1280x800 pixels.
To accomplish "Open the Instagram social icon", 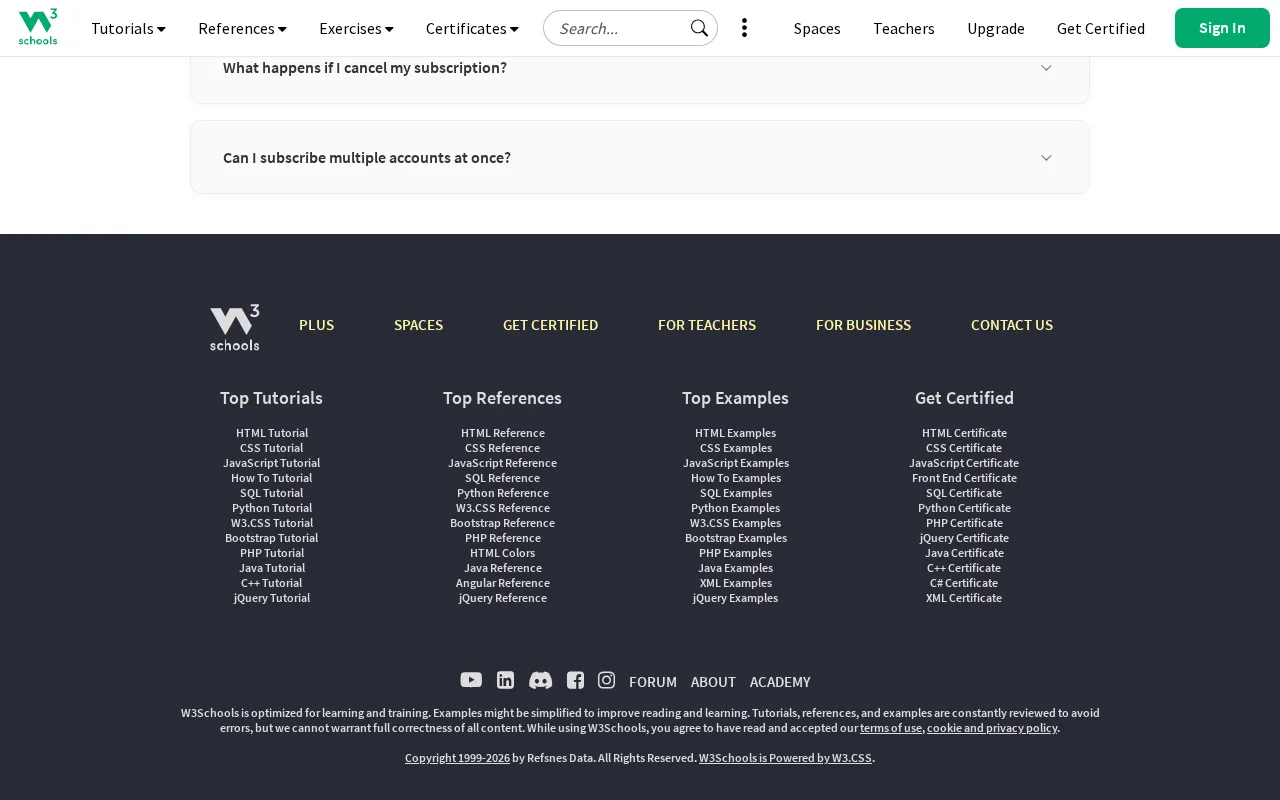I will point(606,680).
